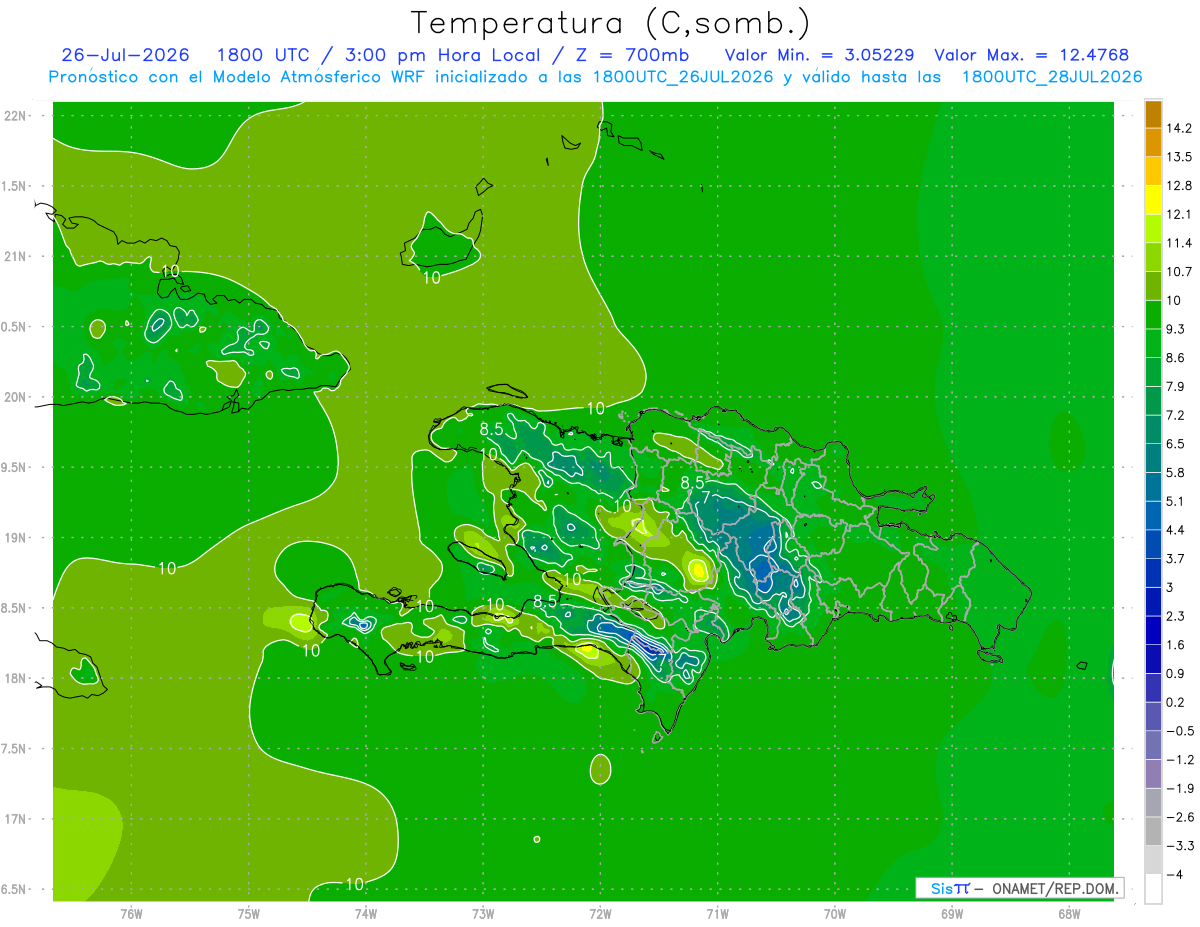1200x927 pixels.
Task: Click the "20N" latitude axis label
Action: (15, 397)
